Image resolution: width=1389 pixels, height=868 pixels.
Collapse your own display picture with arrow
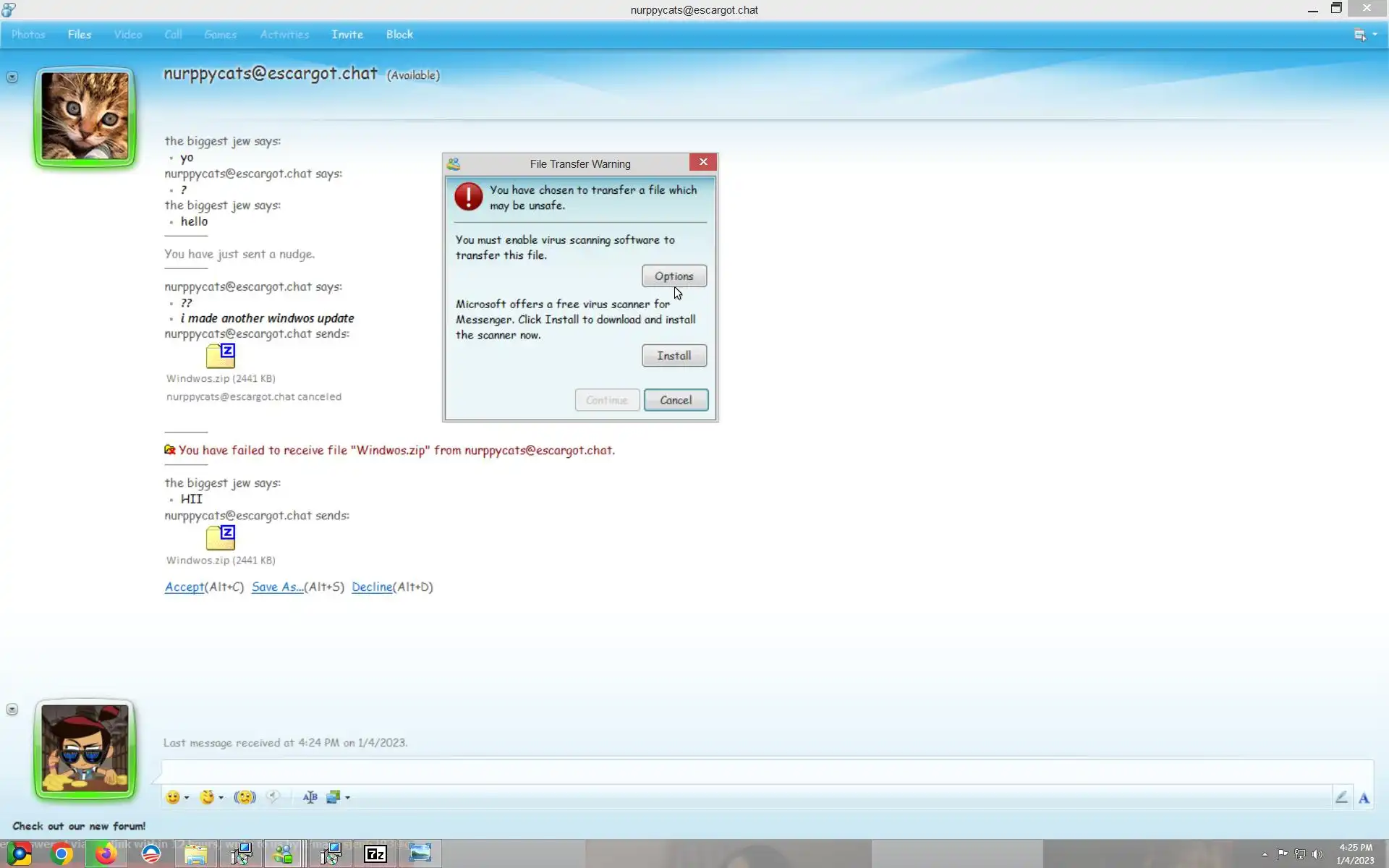(12, 710)
